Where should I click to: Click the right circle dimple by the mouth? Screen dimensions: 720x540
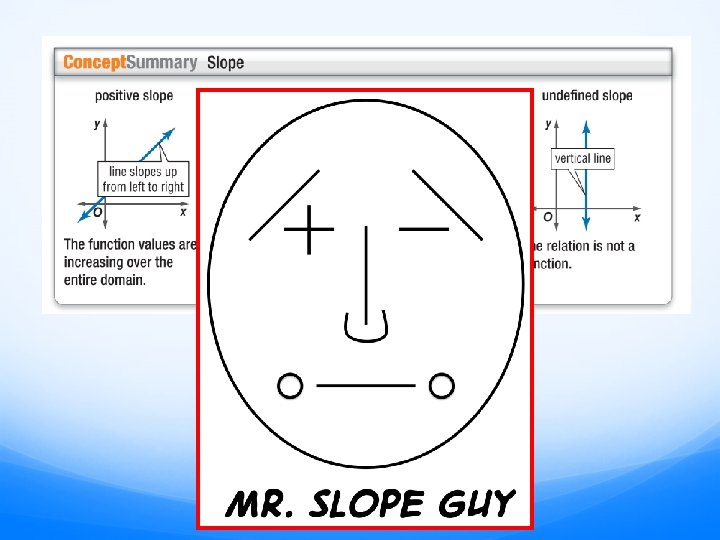tap(442, 385)
